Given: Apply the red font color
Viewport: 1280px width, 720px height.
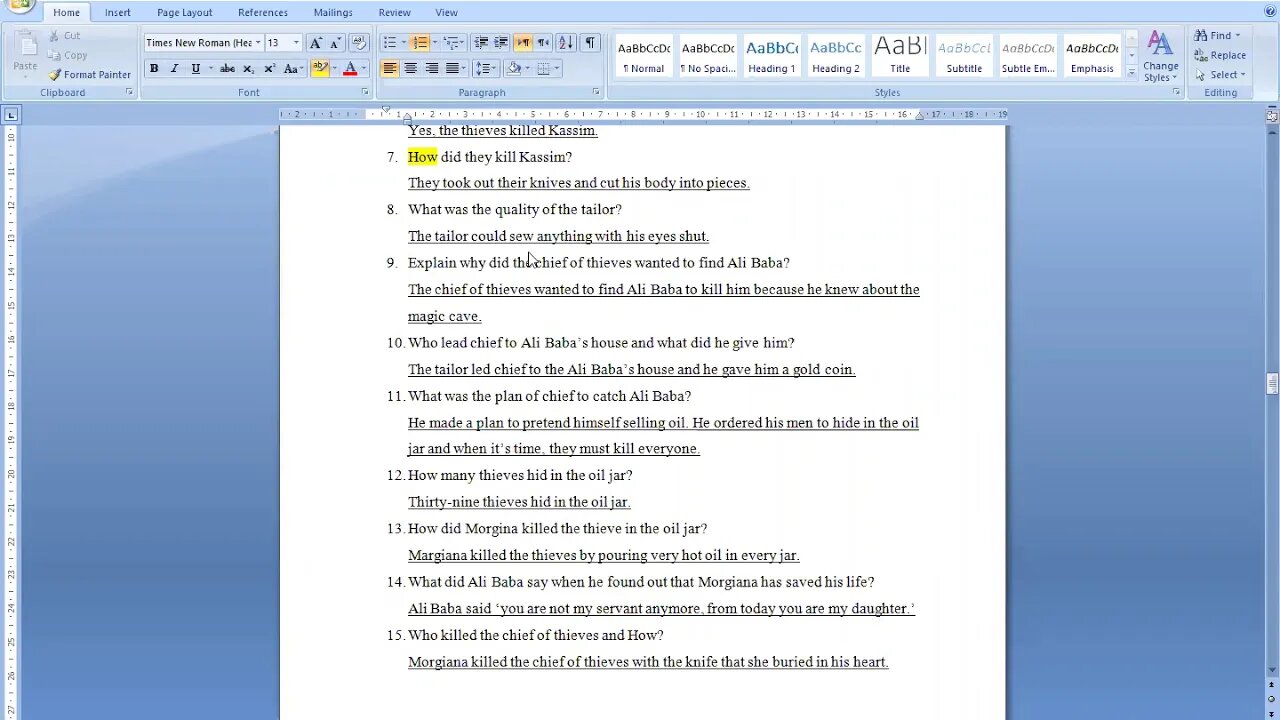Looking at the screenshot, I should pyautogui.click(x=350, y=69).
